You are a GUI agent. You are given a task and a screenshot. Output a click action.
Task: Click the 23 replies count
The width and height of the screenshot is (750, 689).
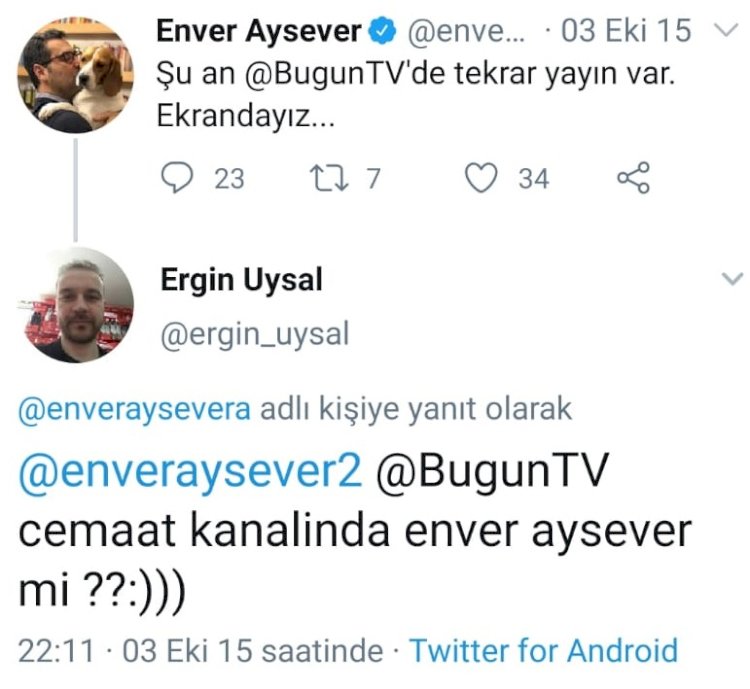pyautogui.click(x=229, y=179)
